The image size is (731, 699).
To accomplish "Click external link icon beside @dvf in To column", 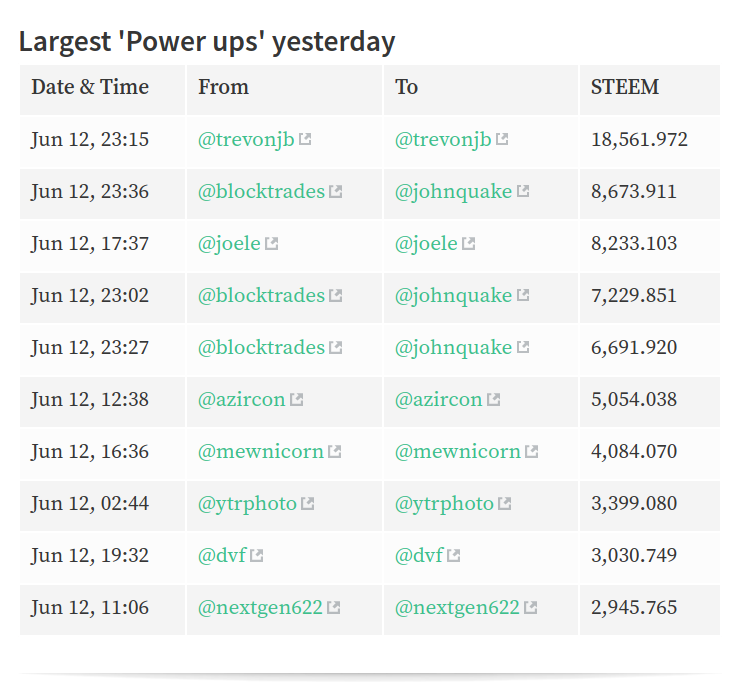I will pyautogui.click(x=454, y=555).
